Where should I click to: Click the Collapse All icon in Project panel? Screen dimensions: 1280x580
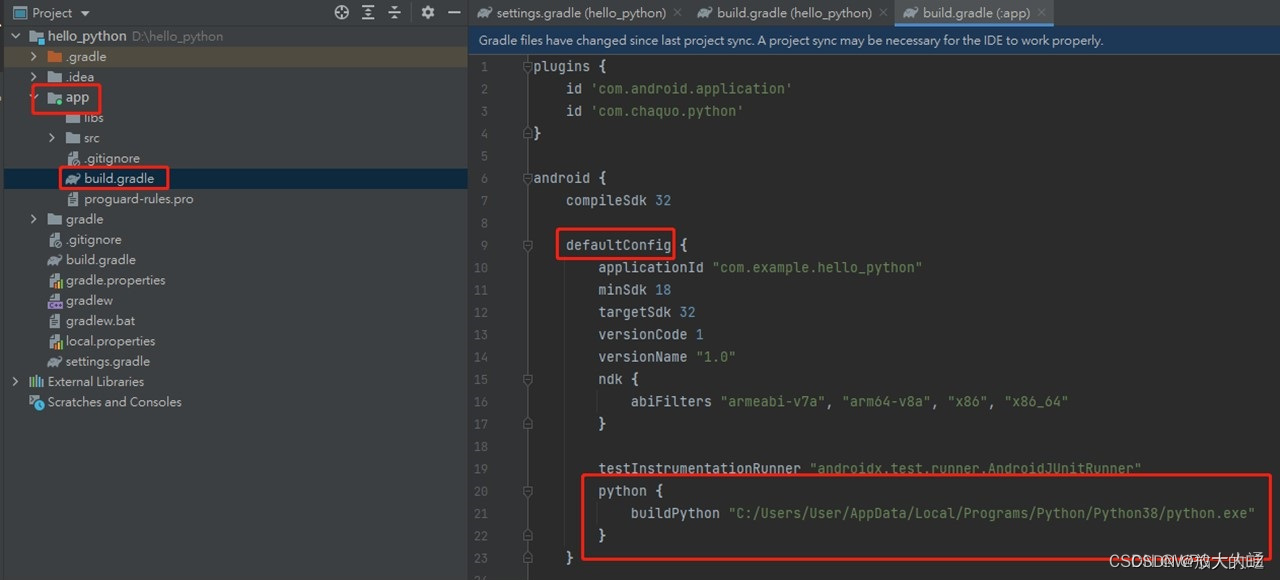[395, 13]
